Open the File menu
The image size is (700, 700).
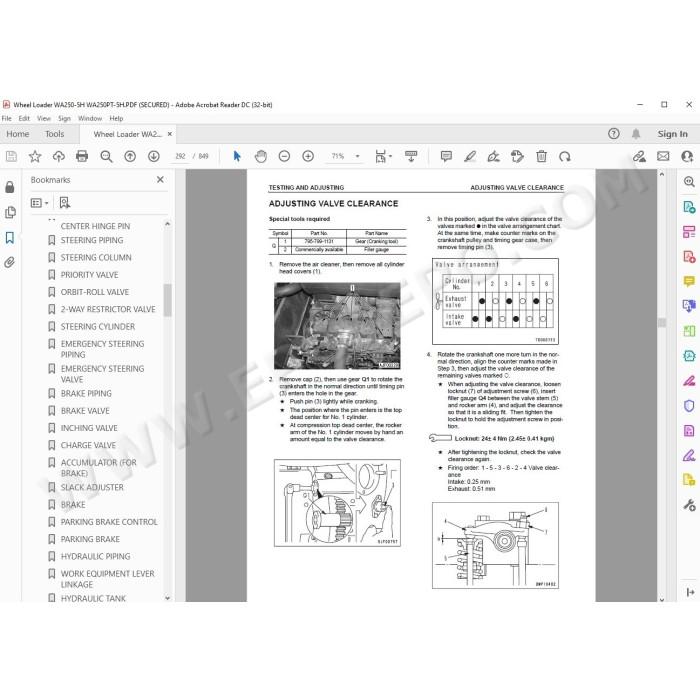[7, 118]
